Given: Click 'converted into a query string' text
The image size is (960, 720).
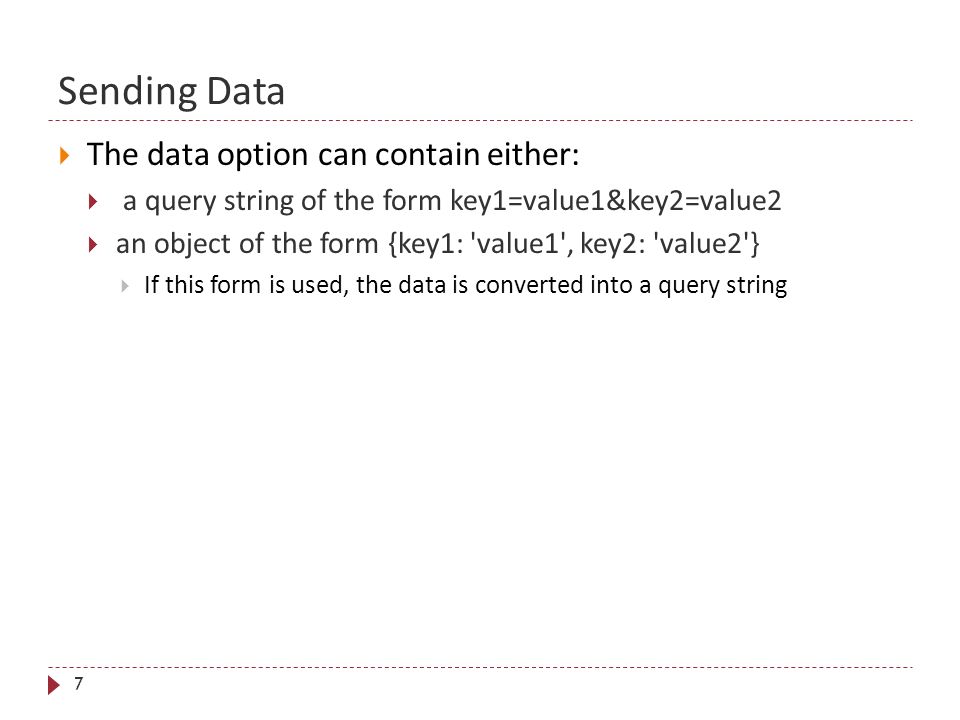Looking at the screenshot, I should pyautogui.click(x=631, y=285).
